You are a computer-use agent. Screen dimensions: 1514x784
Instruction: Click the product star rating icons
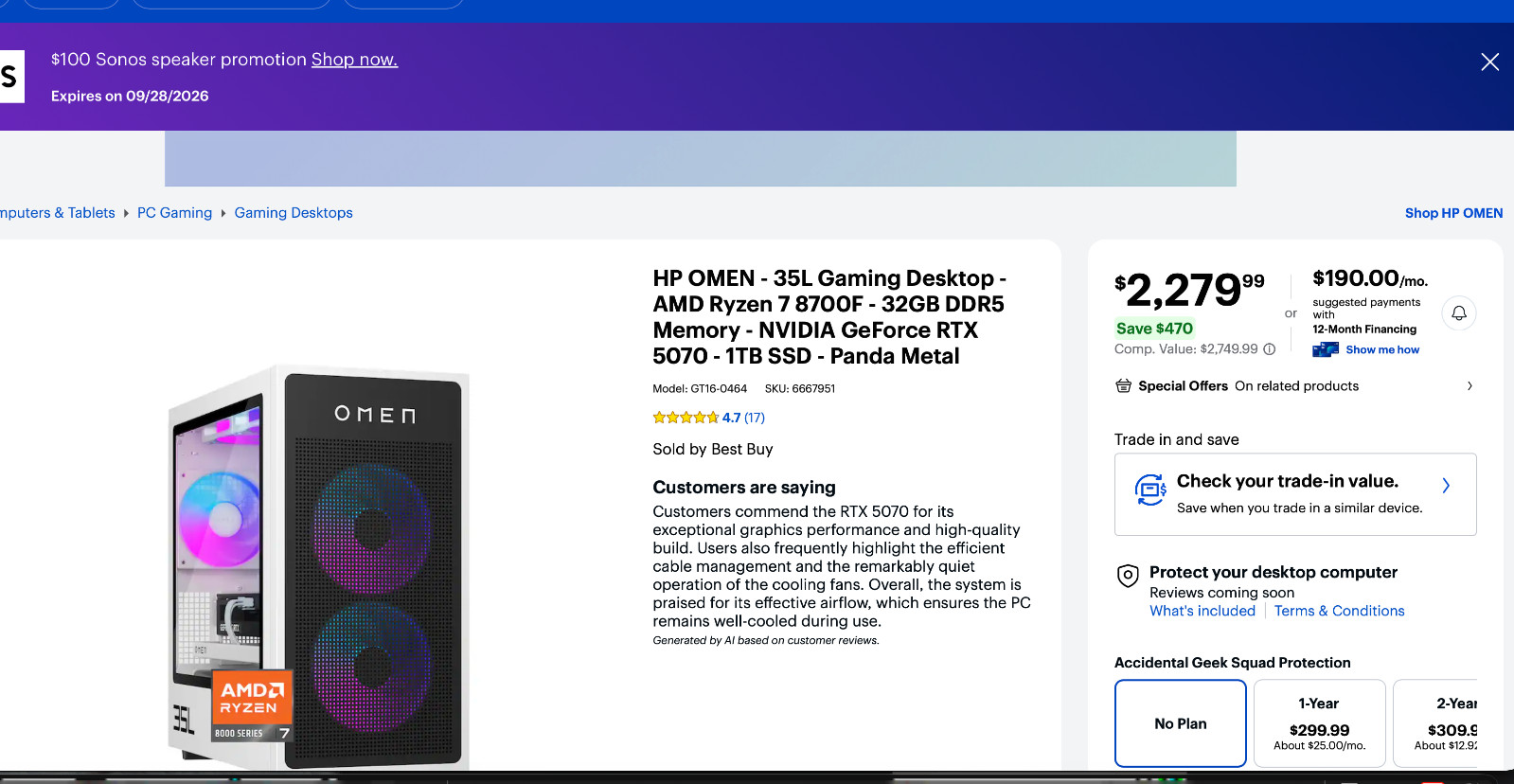[686, 418]
